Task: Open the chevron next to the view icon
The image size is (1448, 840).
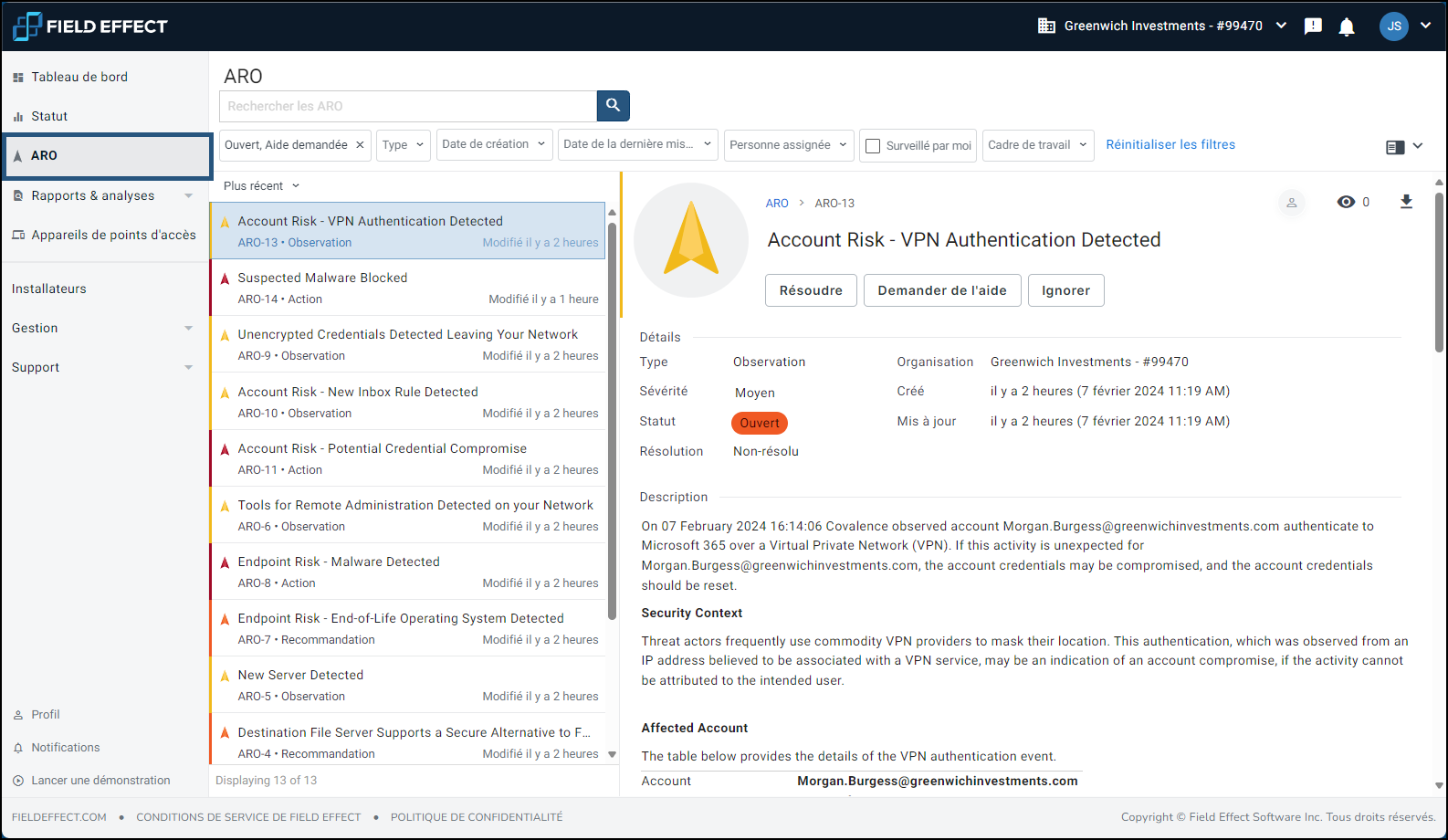Action: coord(1418,146)
